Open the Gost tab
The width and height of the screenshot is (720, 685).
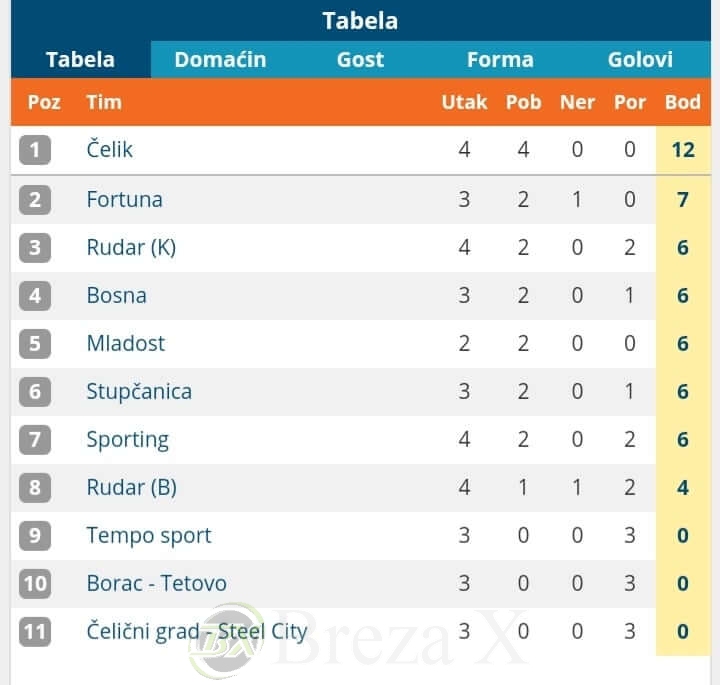[360, 59]
